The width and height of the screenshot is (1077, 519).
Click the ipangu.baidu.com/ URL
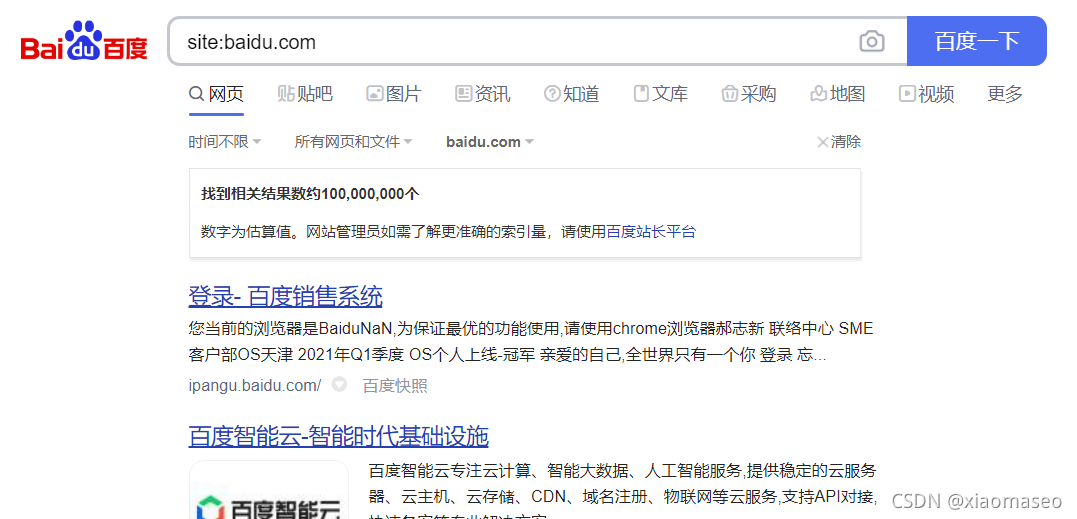[x=255, y=386]
